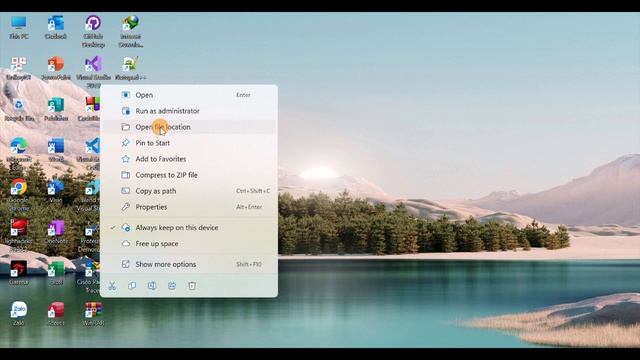Select the Publisher desktop shortcut

click(56, 109)
